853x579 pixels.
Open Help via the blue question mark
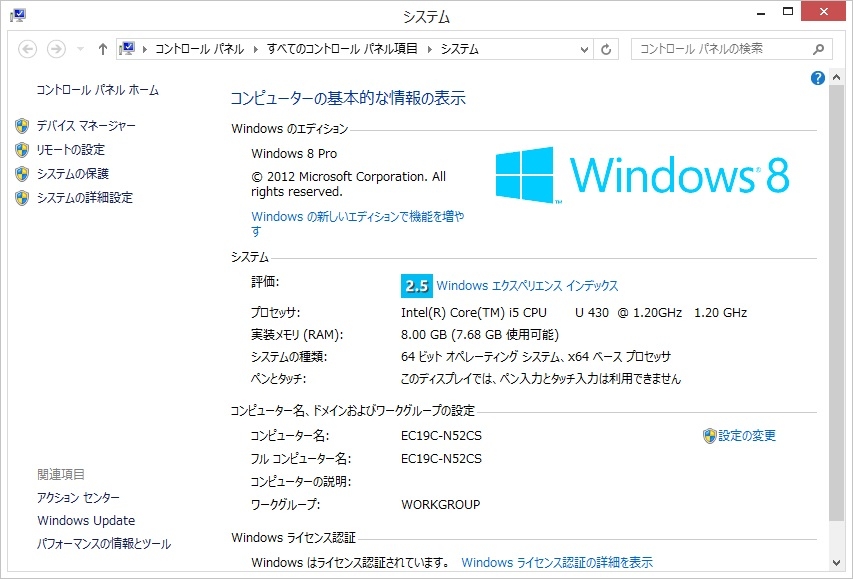tap(817, 78)
